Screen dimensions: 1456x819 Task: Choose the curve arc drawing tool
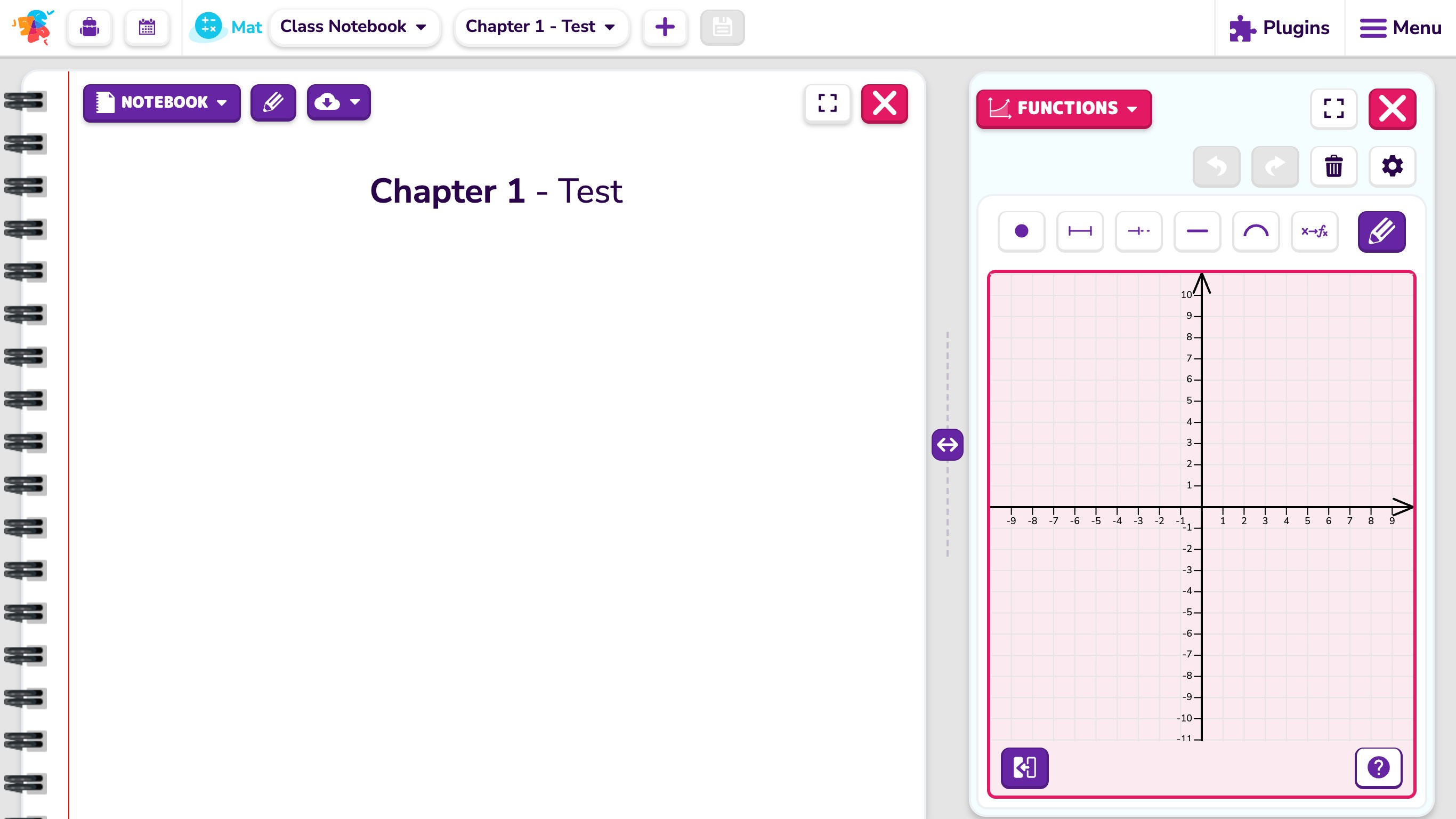pyautogui.click(x=1256, y=231)
